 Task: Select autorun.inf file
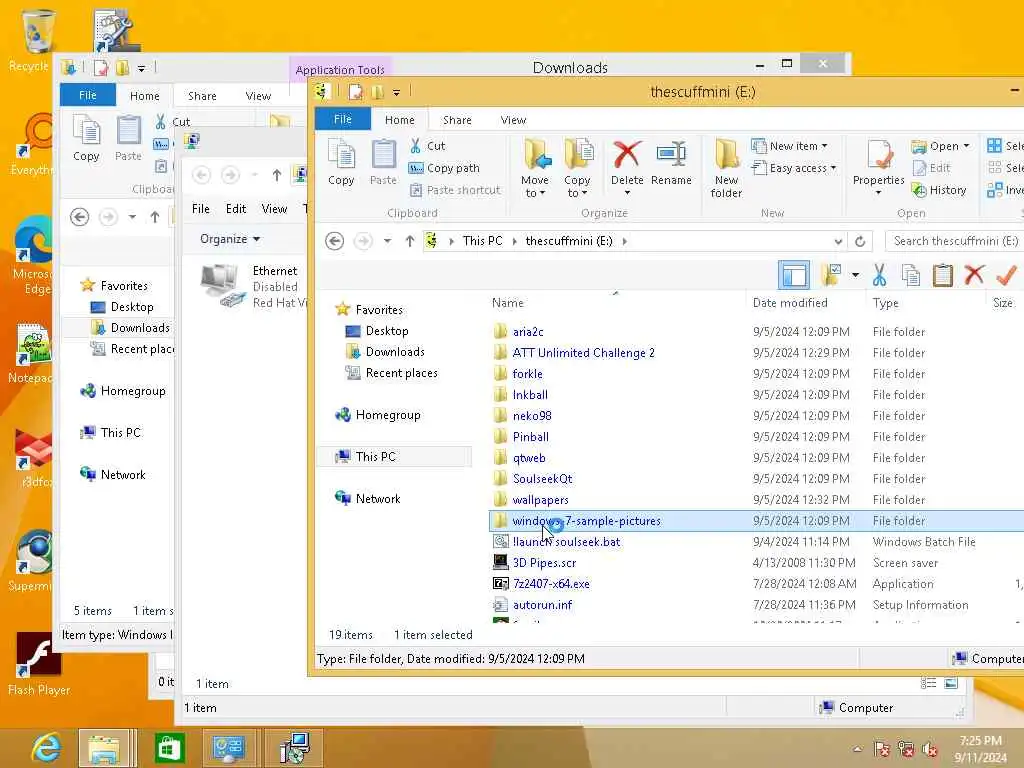pyautogui.click(x=542, y=605)
